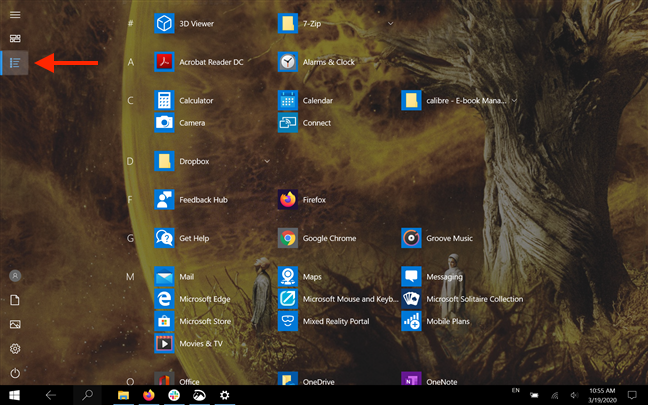The image size is (648, 405).
Task: Expand the 7-Zip folder chevron
Action: (x=390, y=24)
